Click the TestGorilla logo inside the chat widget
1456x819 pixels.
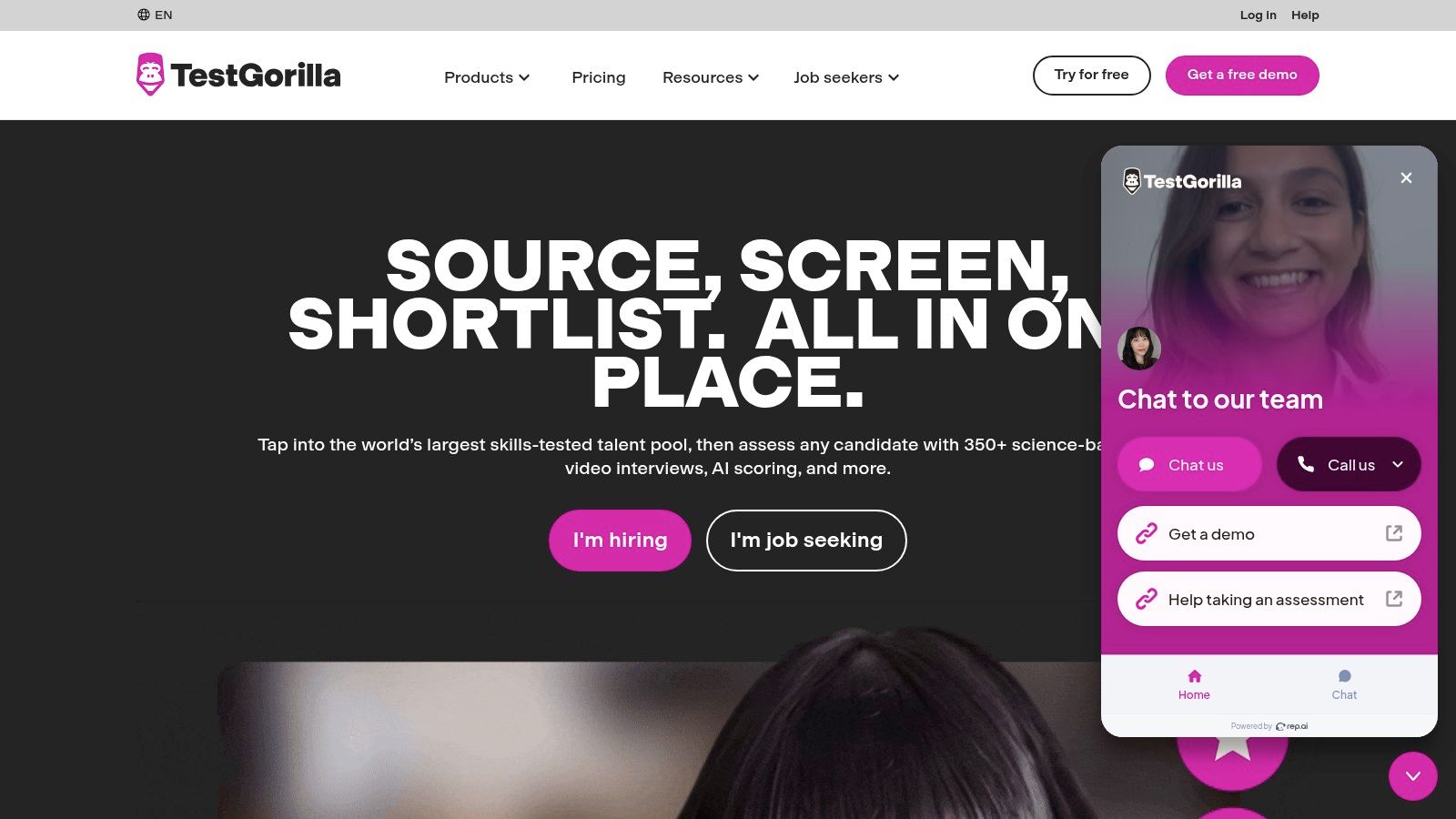[x=1182, y=181]
